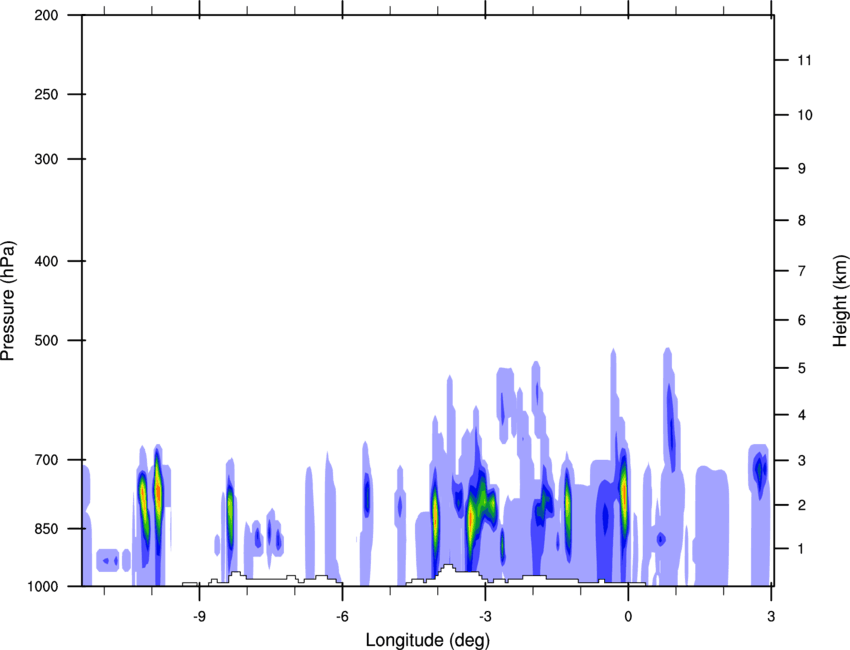Select the 850 pressure tick label
Screen dimensions: 850x650
pos(46,529)
